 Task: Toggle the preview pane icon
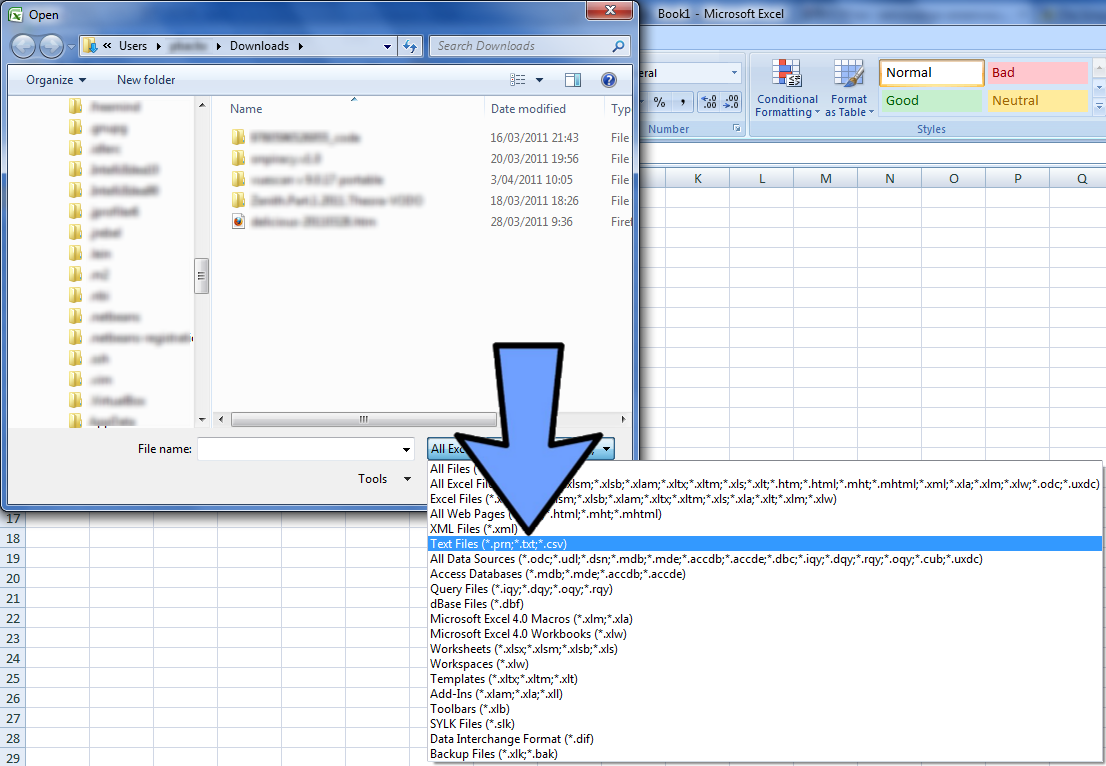(x=573, y=80)
